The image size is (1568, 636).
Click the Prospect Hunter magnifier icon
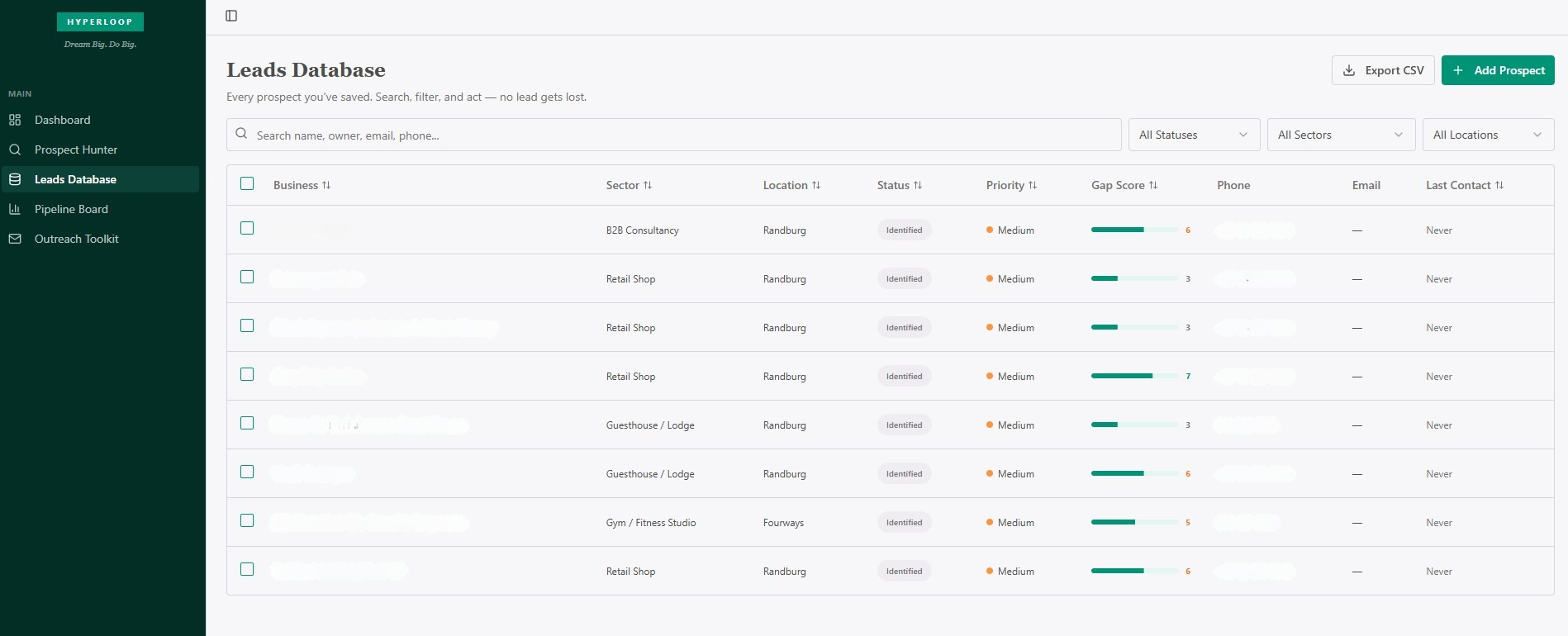(15, 150)
